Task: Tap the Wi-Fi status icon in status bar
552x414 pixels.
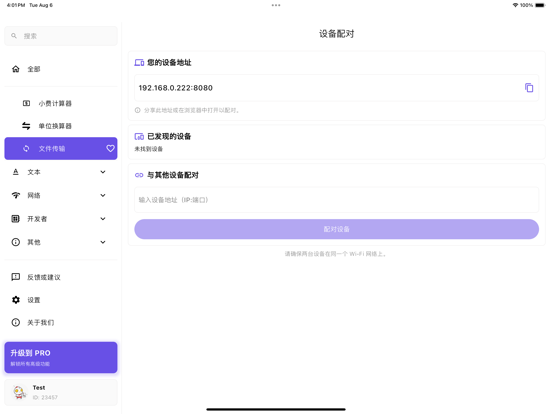Action: point(515,5)
